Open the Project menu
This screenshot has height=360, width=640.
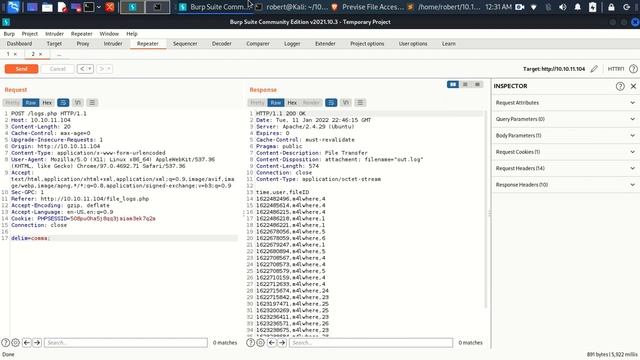coord(29,34)
